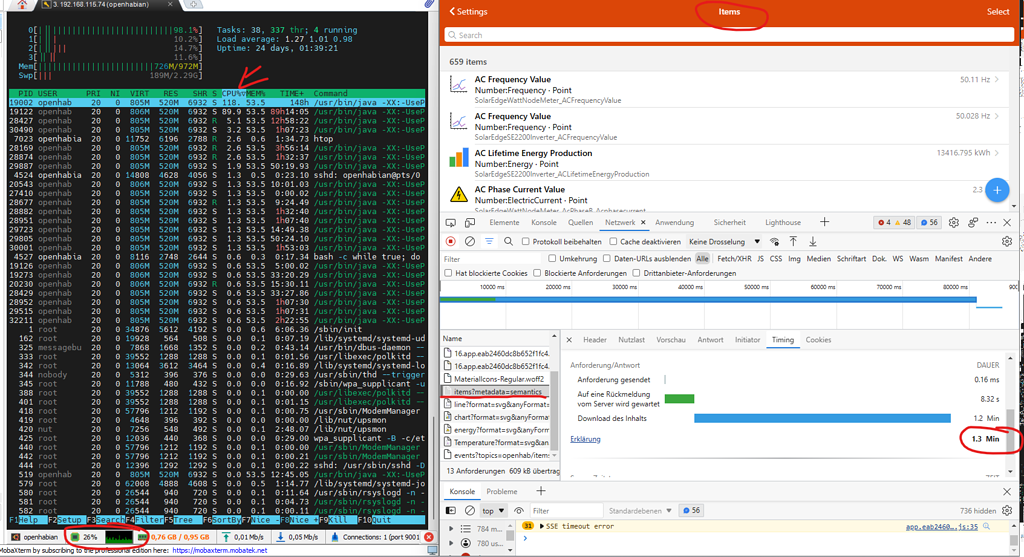Expand the SSE timeout error message

tap(542, 526)
